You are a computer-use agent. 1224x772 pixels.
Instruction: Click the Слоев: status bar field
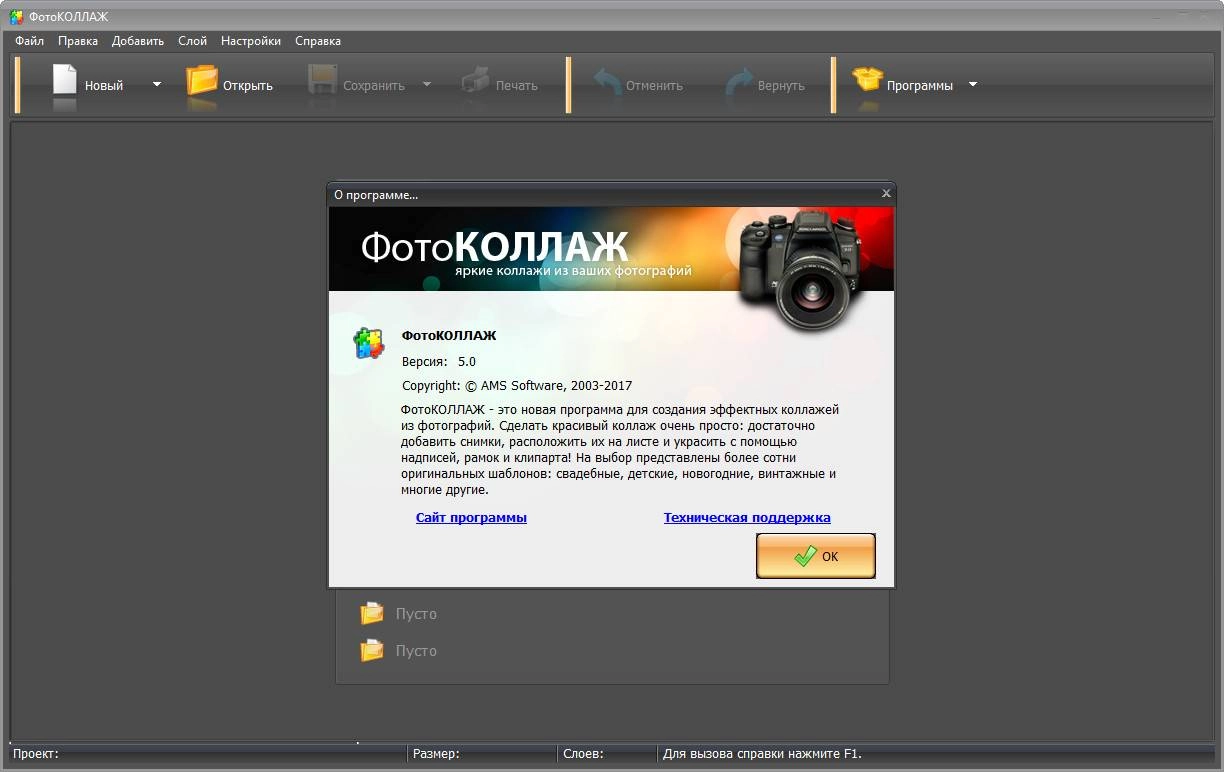pos(607,753)
